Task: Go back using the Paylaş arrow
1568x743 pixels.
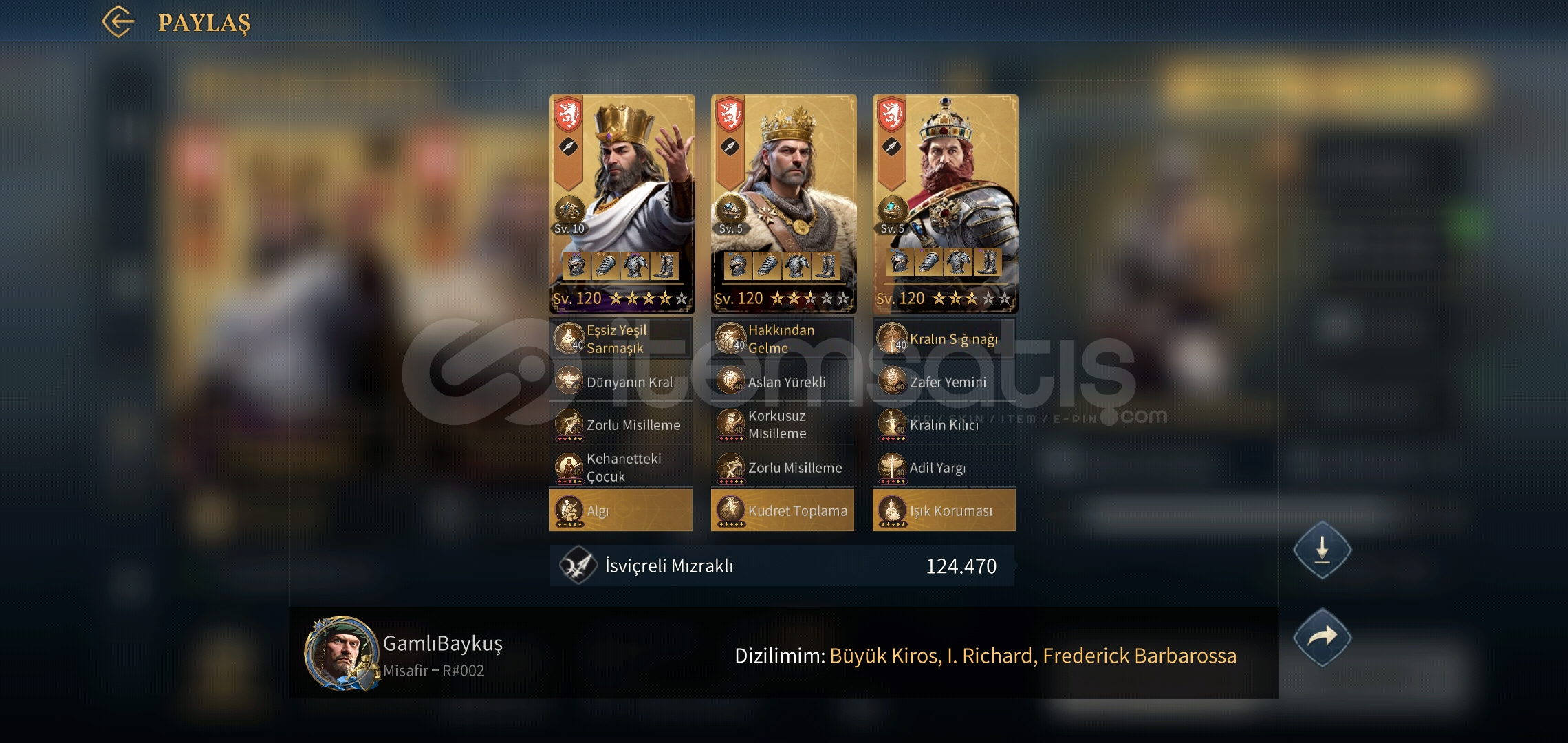Action: click(x=118, y=21)
